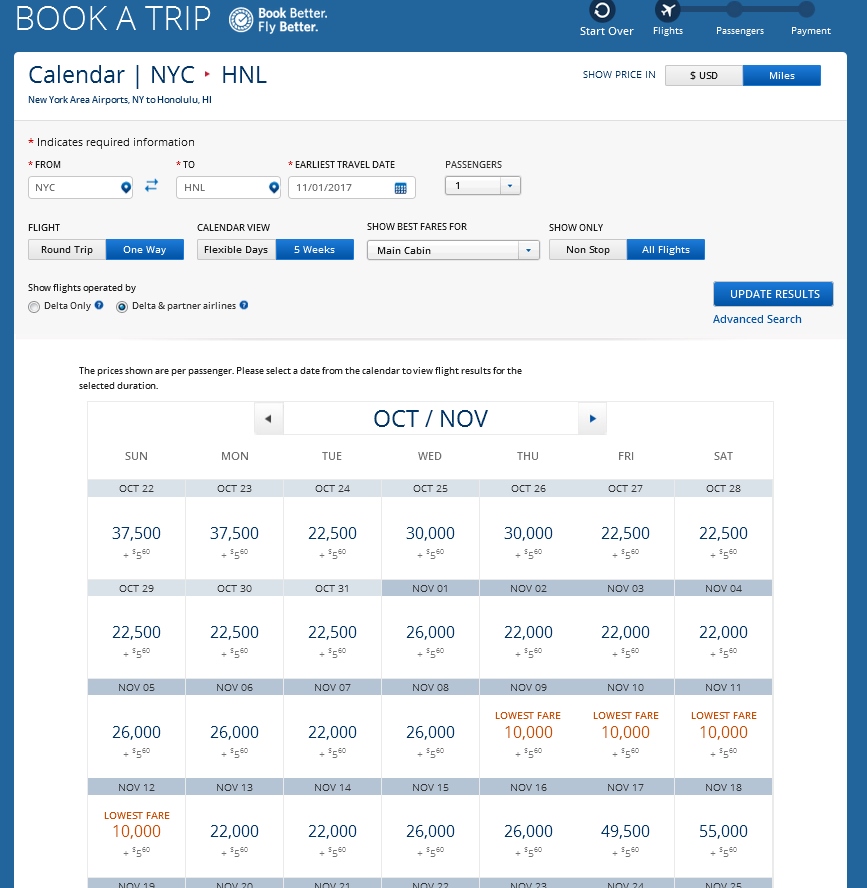This screenshot has width=867, height=888.
Task: Open the Passengers count dropdown
Action: (509, 185)
